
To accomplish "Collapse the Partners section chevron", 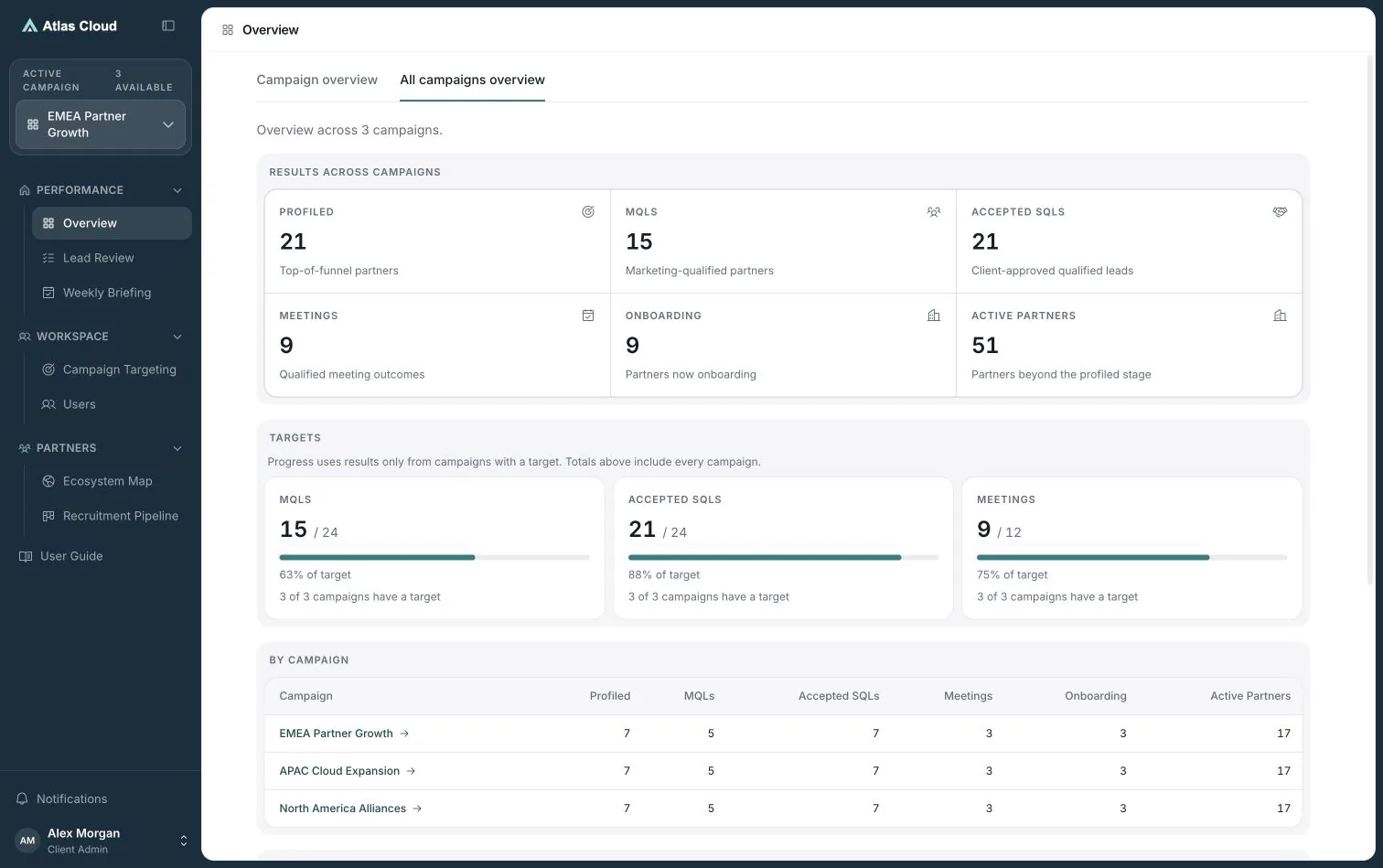I will pos(177,448).
